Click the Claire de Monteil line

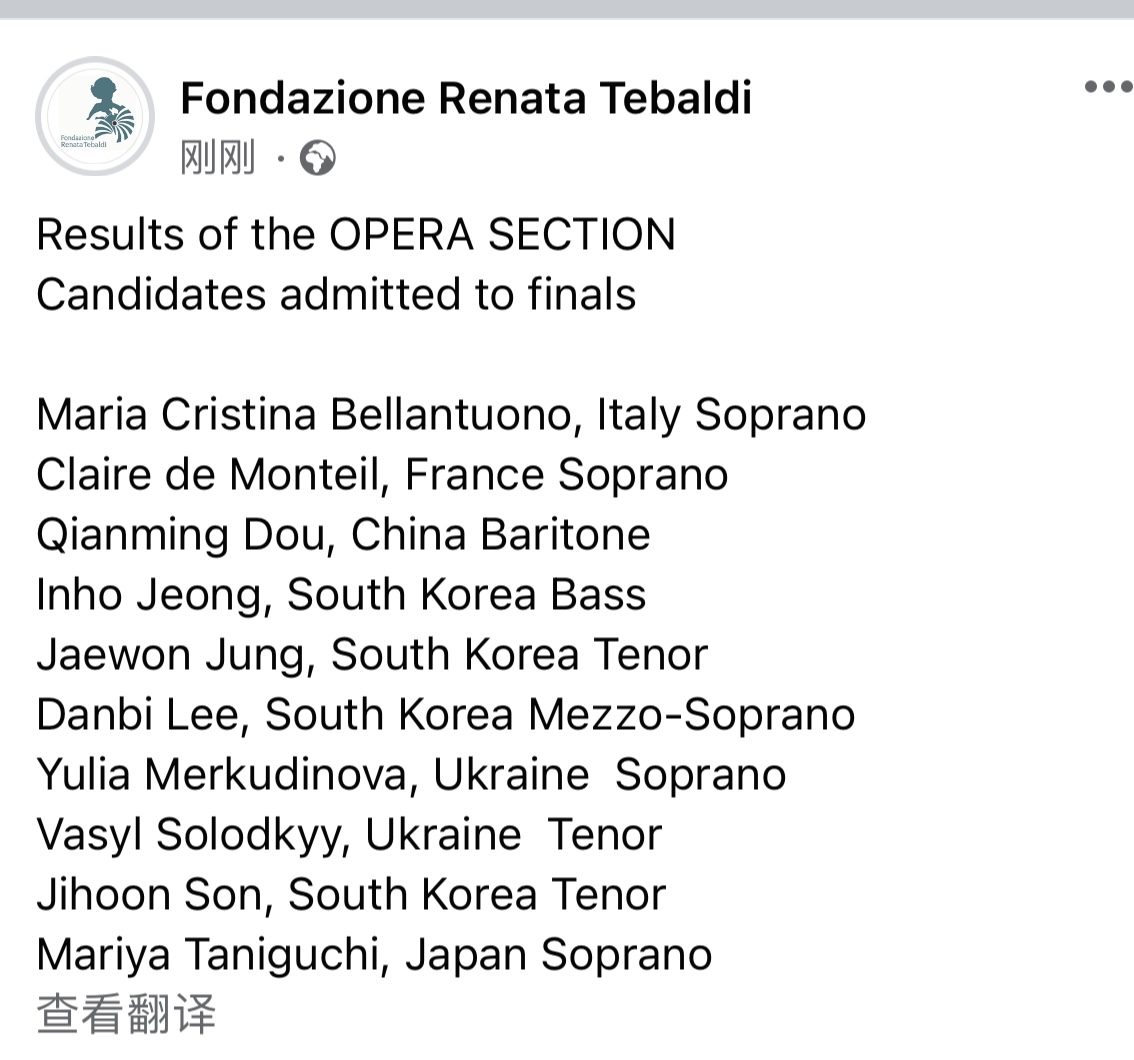coord(382,475)
